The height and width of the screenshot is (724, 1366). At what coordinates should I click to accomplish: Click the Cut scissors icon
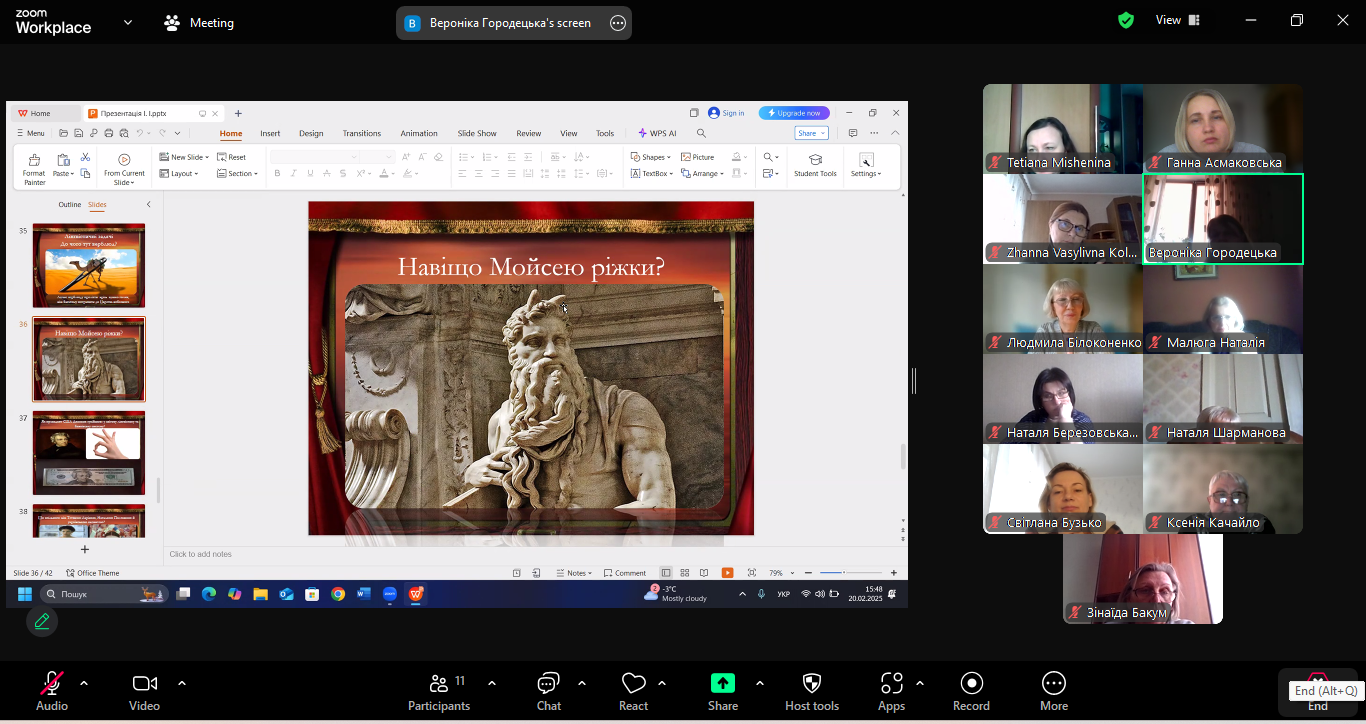pyautogui.click(x=85, y=157)
